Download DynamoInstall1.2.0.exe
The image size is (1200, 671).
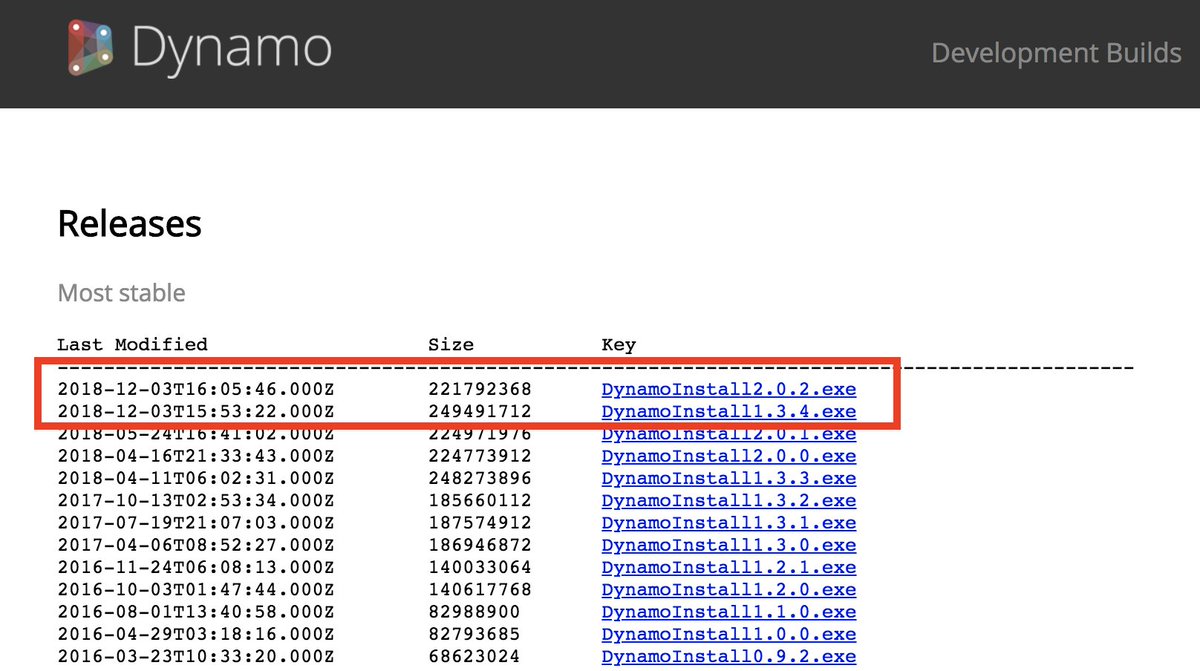pos(729,590)
